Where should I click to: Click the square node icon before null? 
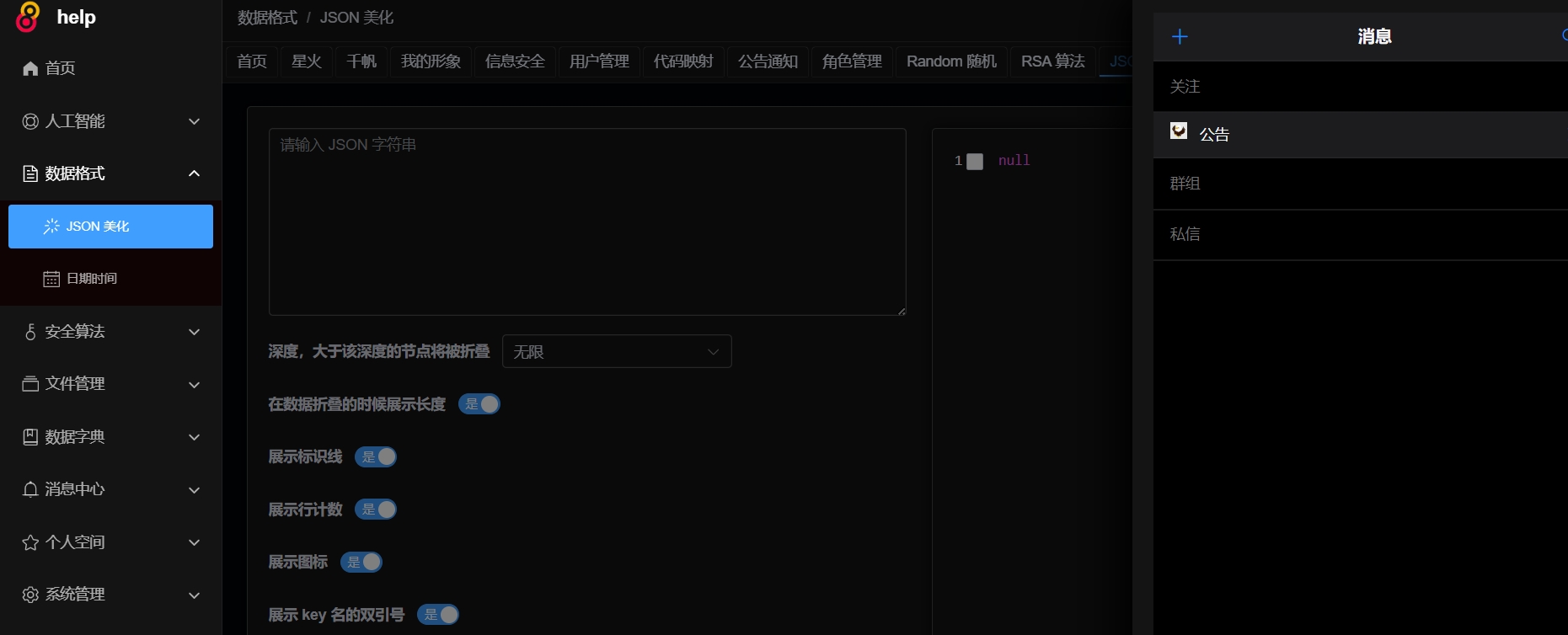[x=975, y=161]
